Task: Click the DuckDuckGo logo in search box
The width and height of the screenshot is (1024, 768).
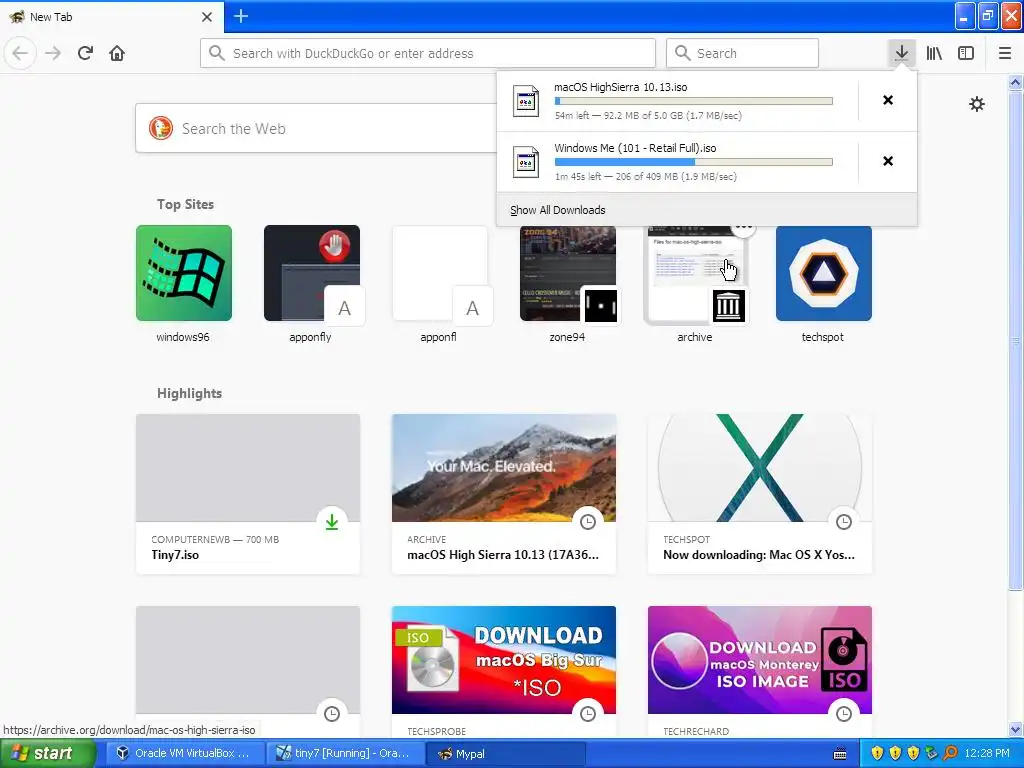Action: [x=161, y=128]
